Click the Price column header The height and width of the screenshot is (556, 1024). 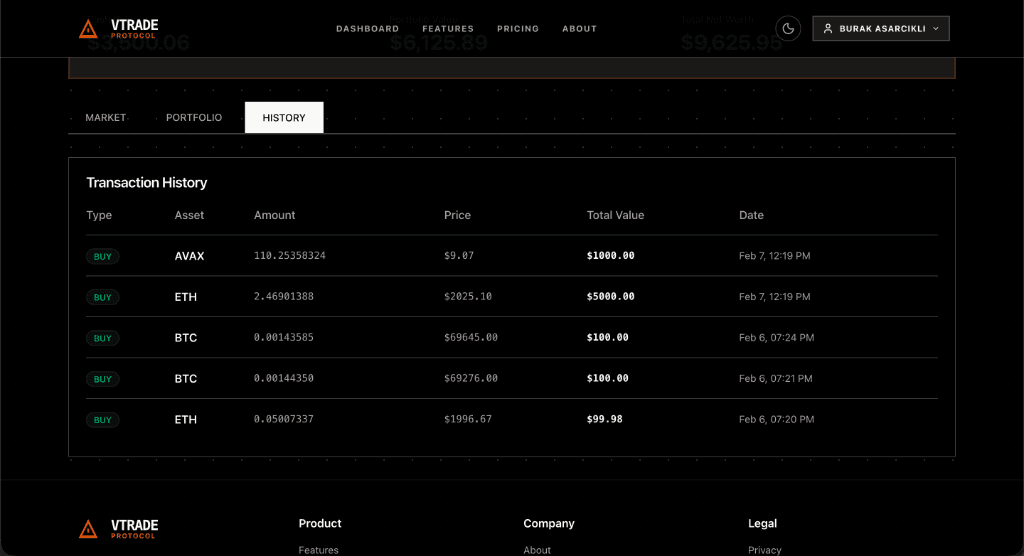(457, 215)
